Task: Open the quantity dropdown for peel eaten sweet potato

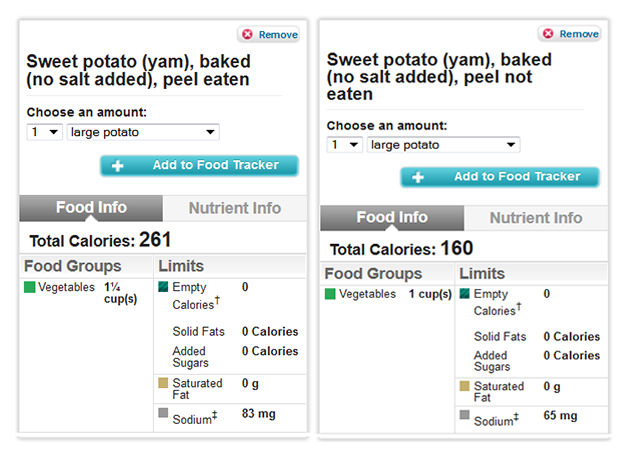Action: [x=45, y=132]
